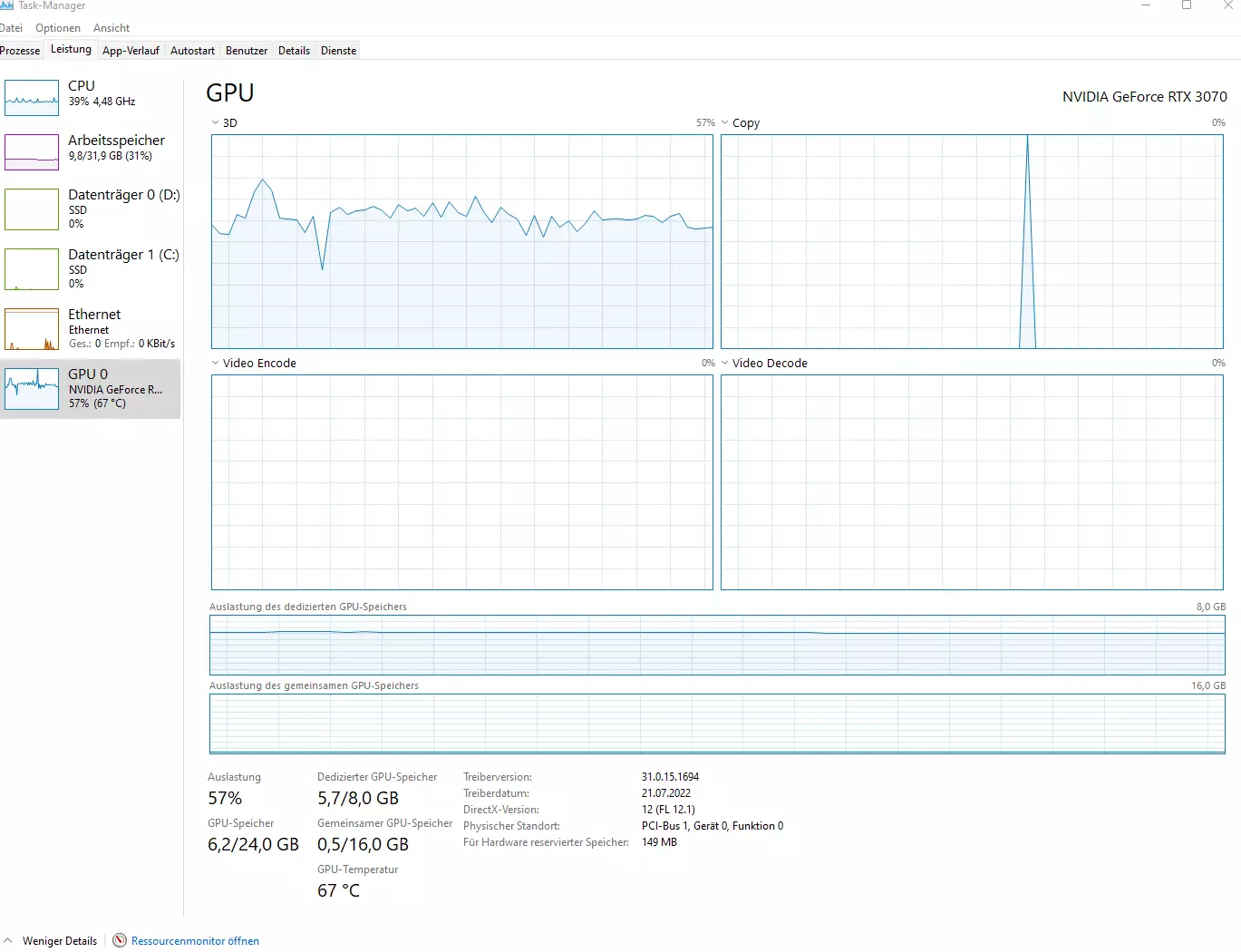Select the Arbeitsspeicher memory graph thumbnail
Screen dimensions: 1241x952
point(32,152)
